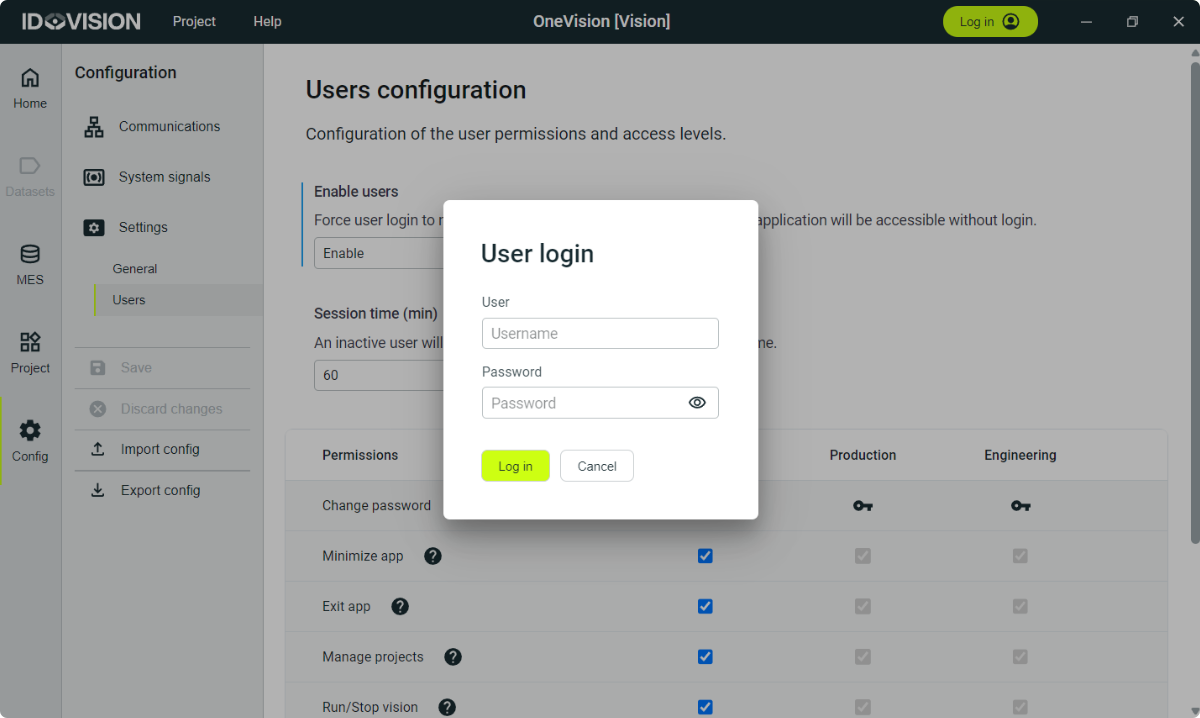Click the Username input field
Viewport: 1200px width, 718px height.
(600, 333)
